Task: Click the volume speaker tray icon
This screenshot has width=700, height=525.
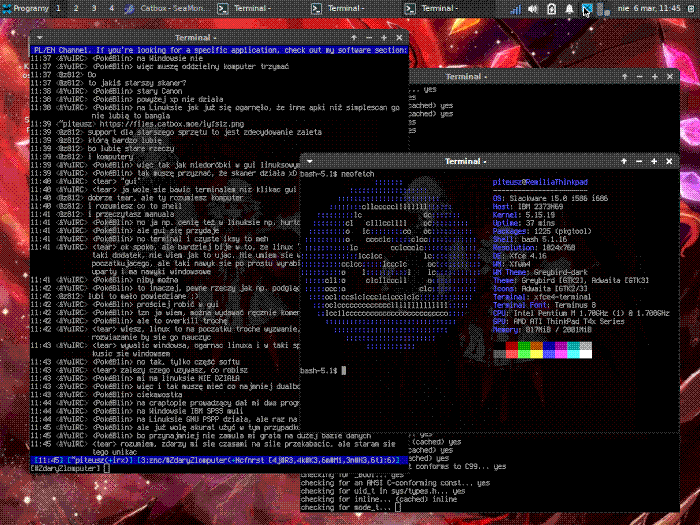Action: [533, 8]
